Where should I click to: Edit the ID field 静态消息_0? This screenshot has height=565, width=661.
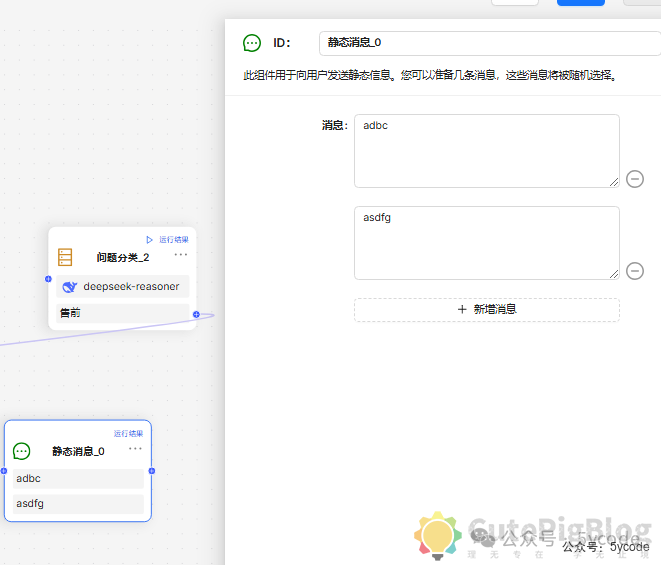(x=490, y=43)
